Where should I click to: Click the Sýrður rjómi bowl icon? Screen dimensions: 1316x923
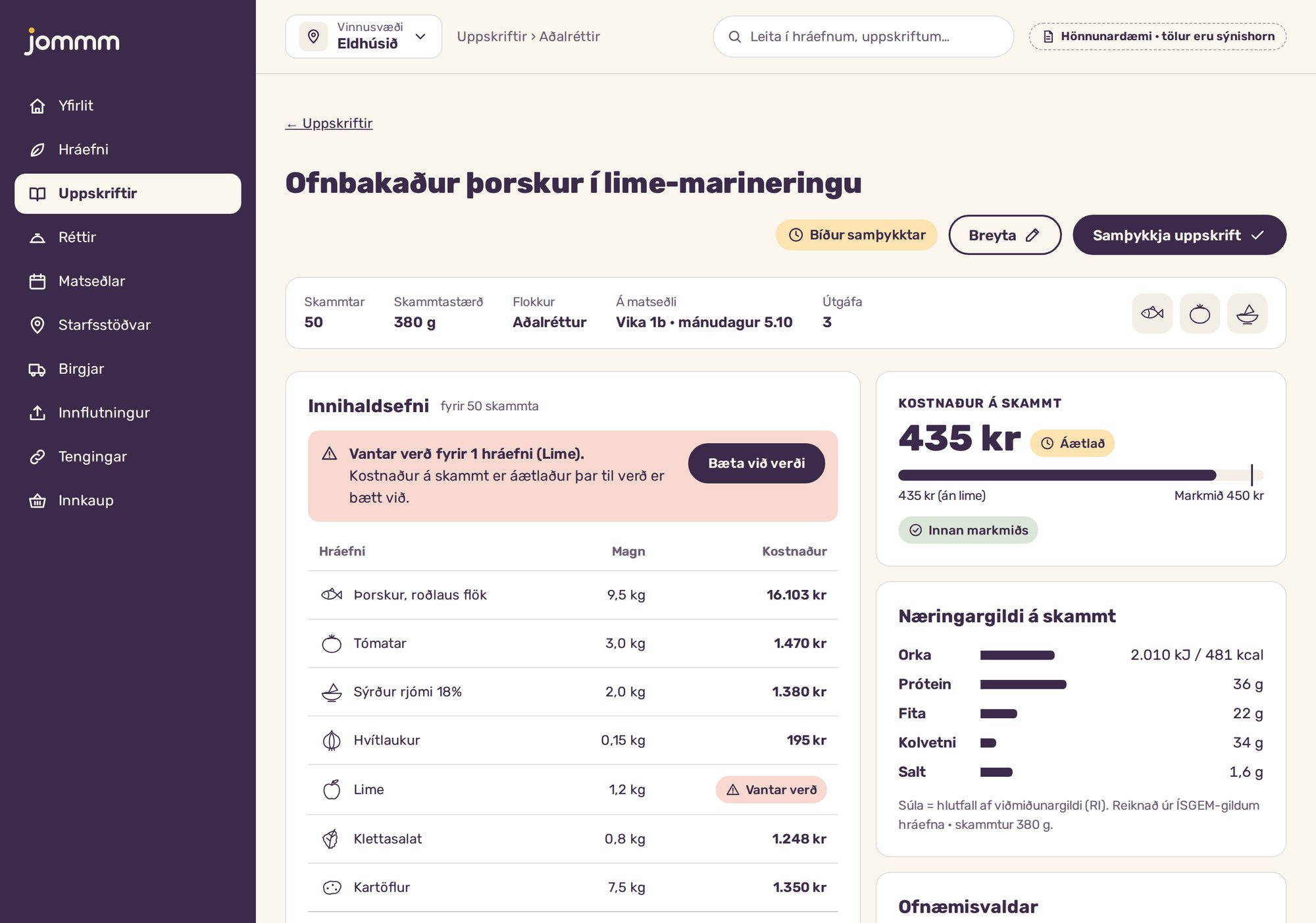(x=332, y=692)
